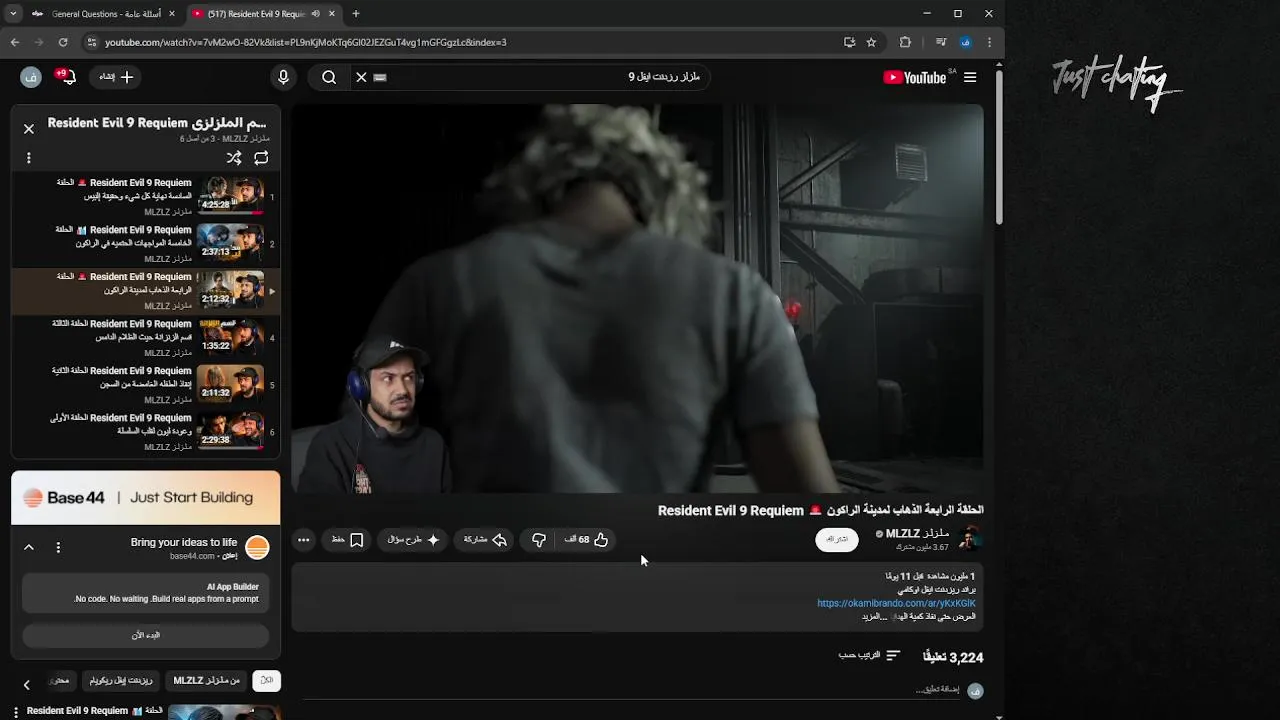Subscribe to the MLZLZ channel
The width and height of the screenshot is (1280, 720).
837,540
